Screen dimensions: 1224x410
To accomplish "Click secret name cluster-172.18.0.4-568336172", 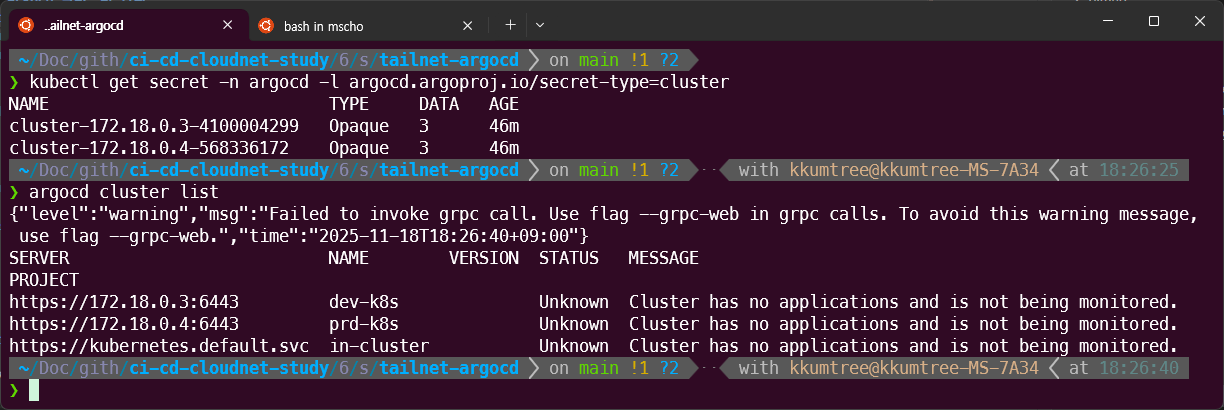I will pos(148,148).
